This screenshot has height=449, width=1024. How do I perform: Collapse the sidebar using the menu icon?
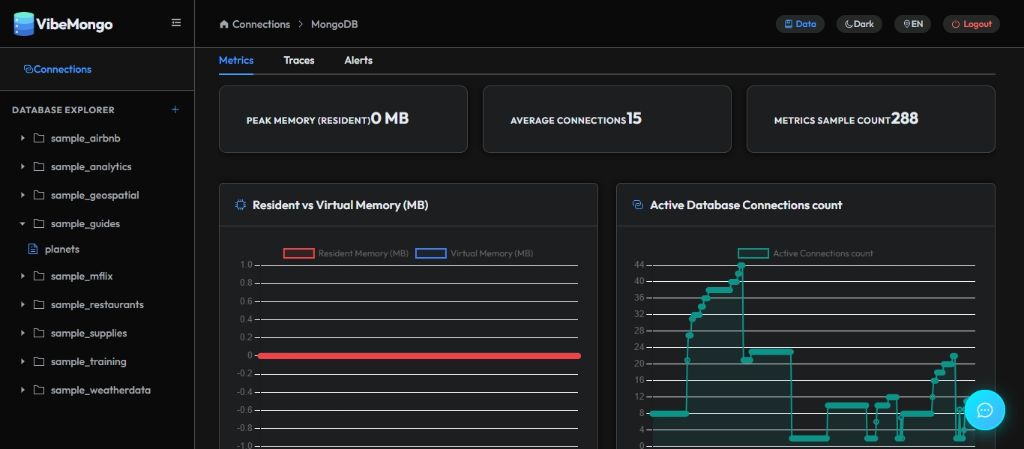click(176, 23)
